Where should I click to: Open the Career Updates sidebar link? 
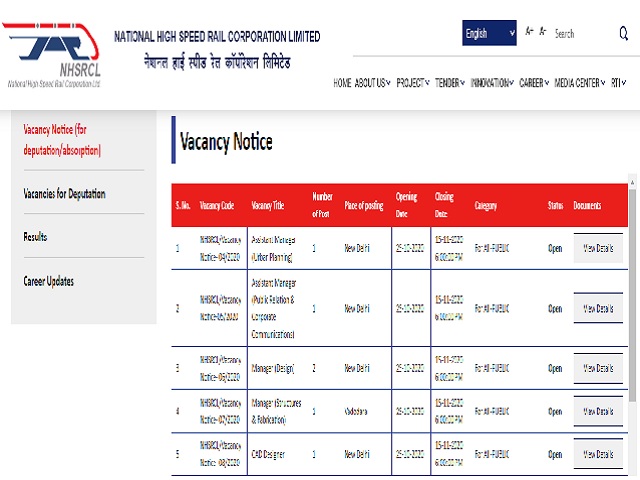pos(49,281)
